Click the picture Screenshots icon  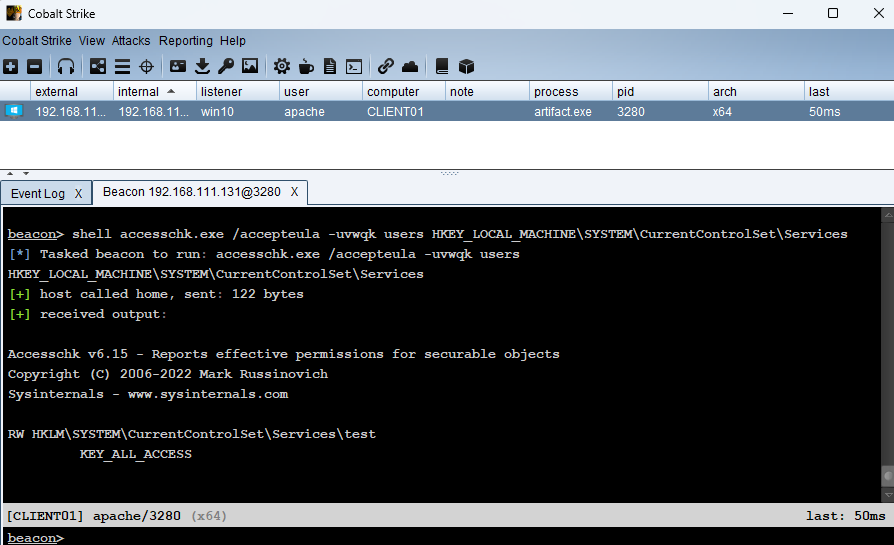pyautogui.click(x=250, y=67)
